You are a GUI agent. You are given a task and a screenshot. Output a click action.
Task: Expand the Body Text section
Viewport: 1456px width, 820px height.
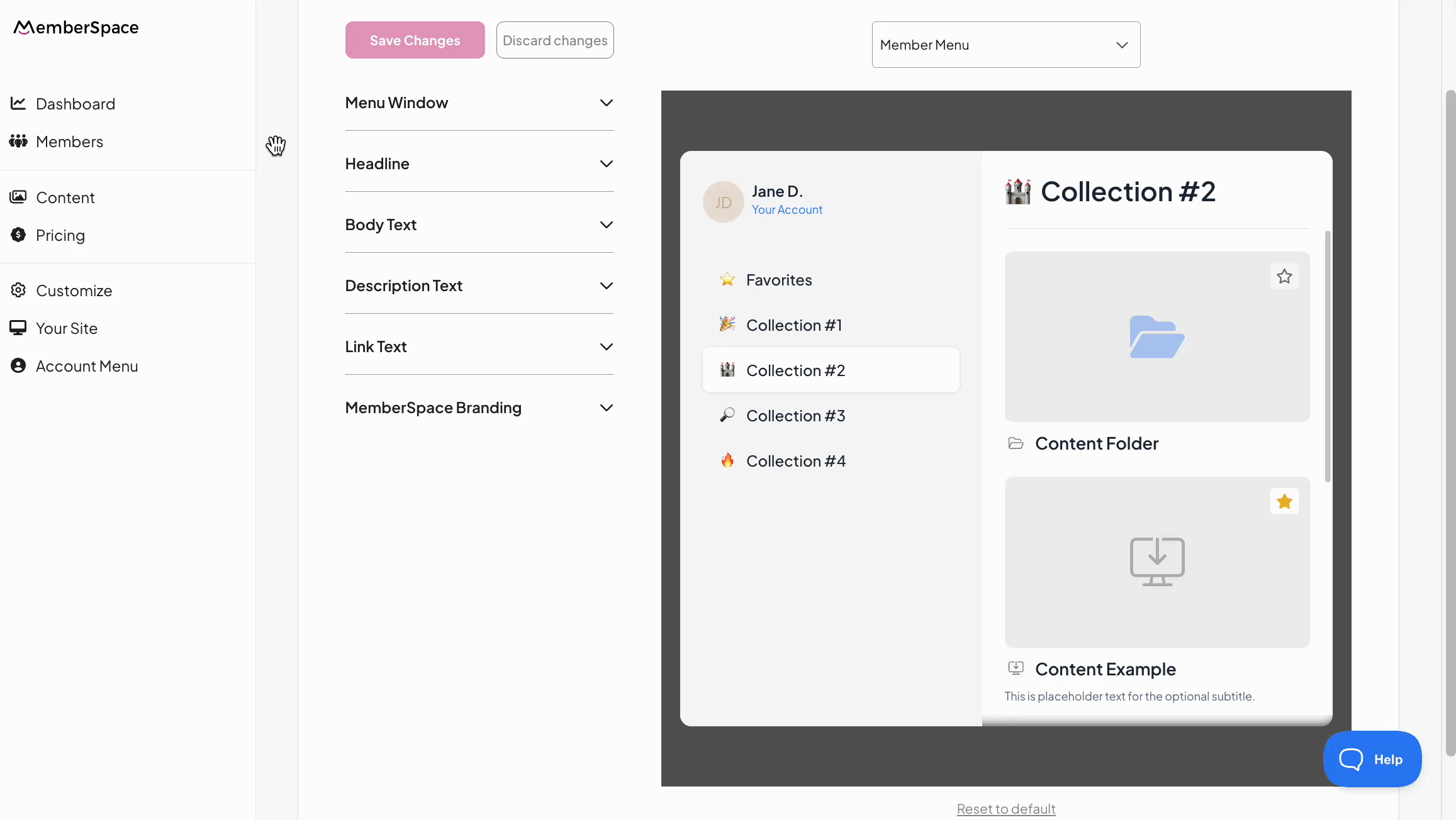tap(479, 224)
